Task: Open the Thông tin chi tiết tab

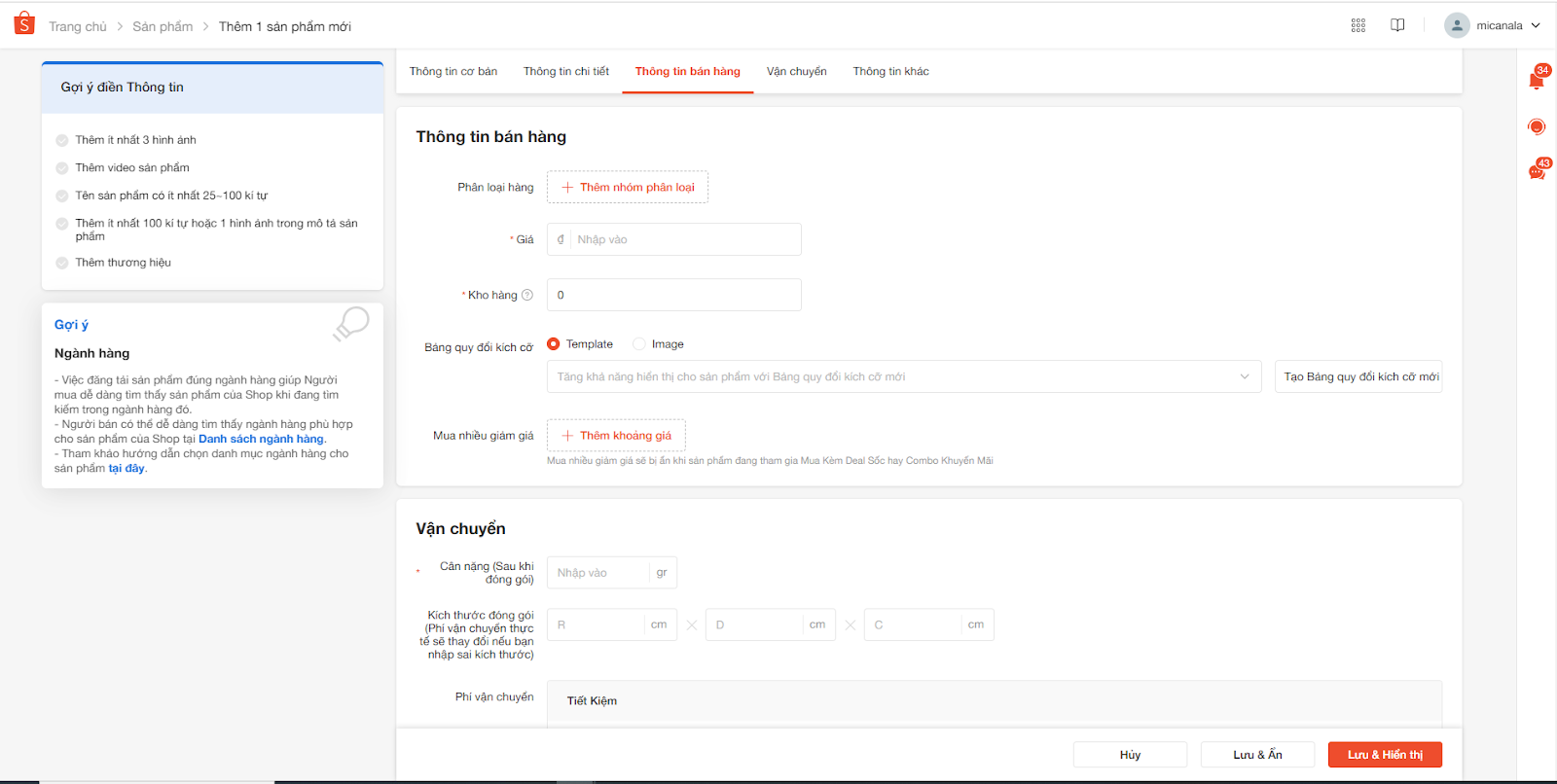Action: click(x=565, y=71)
